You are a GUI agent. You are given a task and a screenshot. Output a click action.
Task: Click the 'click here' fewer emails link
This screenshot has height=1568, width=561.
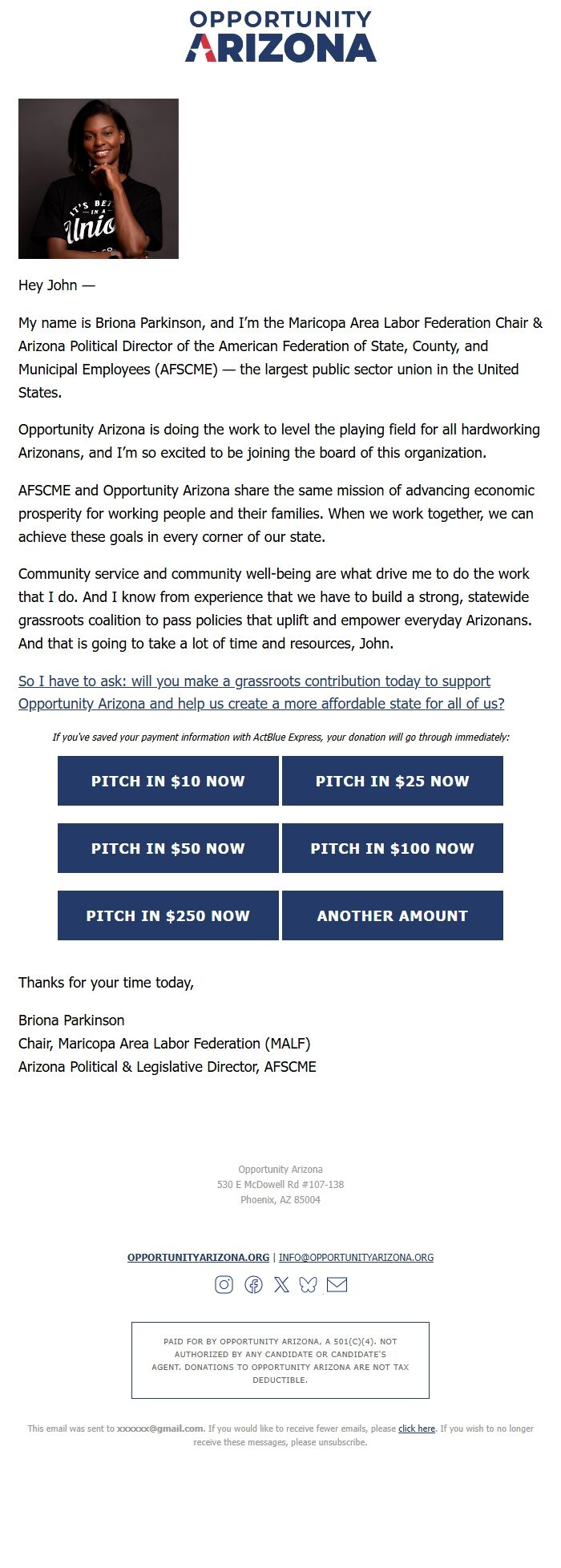(417, 1429)
